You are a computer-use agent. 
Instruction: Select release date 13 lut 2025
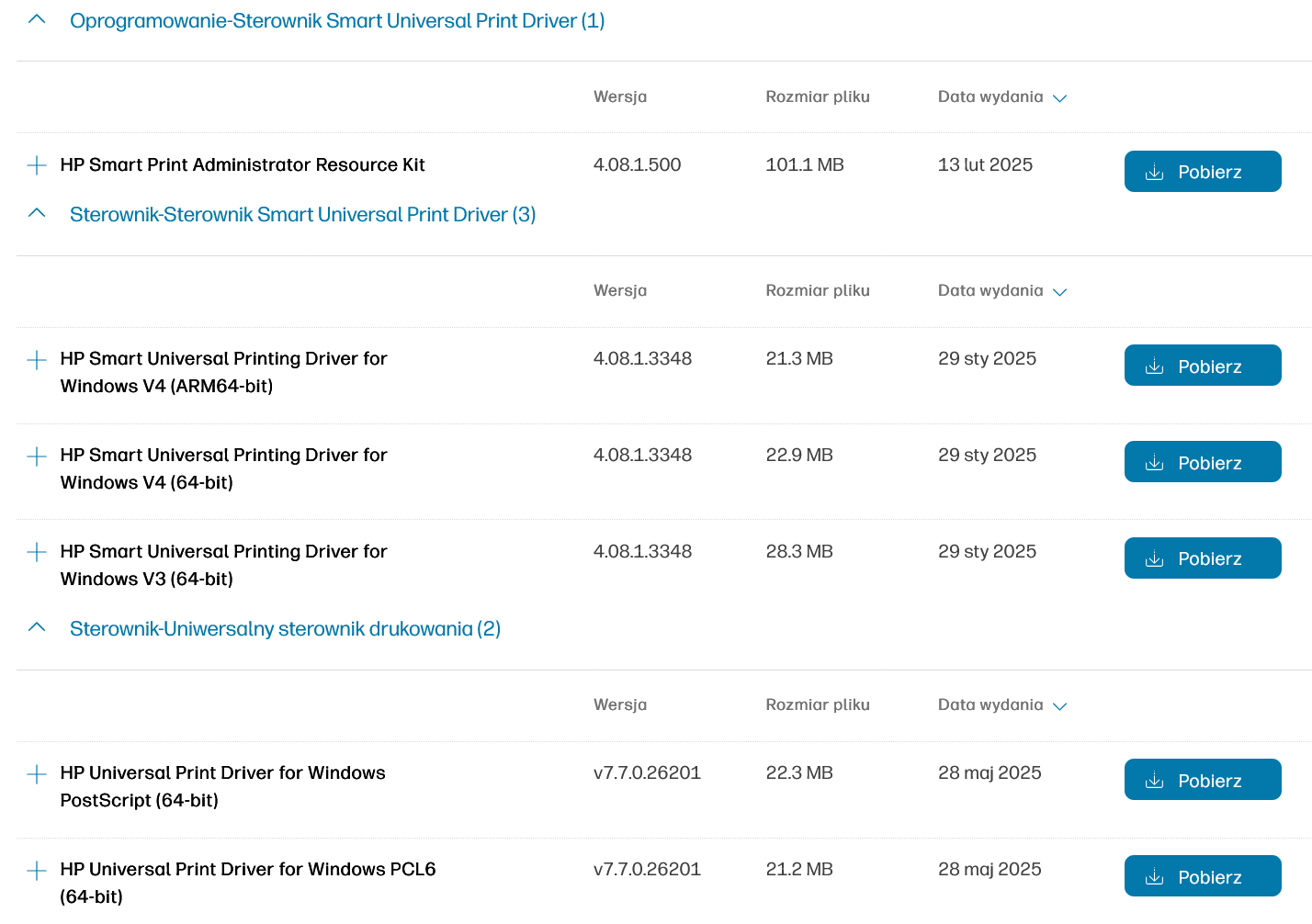click(x=985, y=165)
